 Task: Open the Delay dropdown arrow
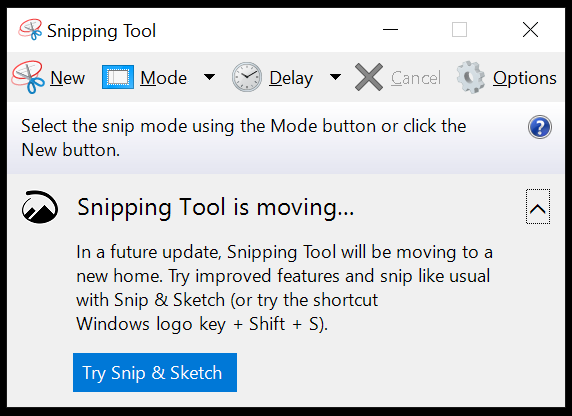pyautogui.click(x=335, y=77)
